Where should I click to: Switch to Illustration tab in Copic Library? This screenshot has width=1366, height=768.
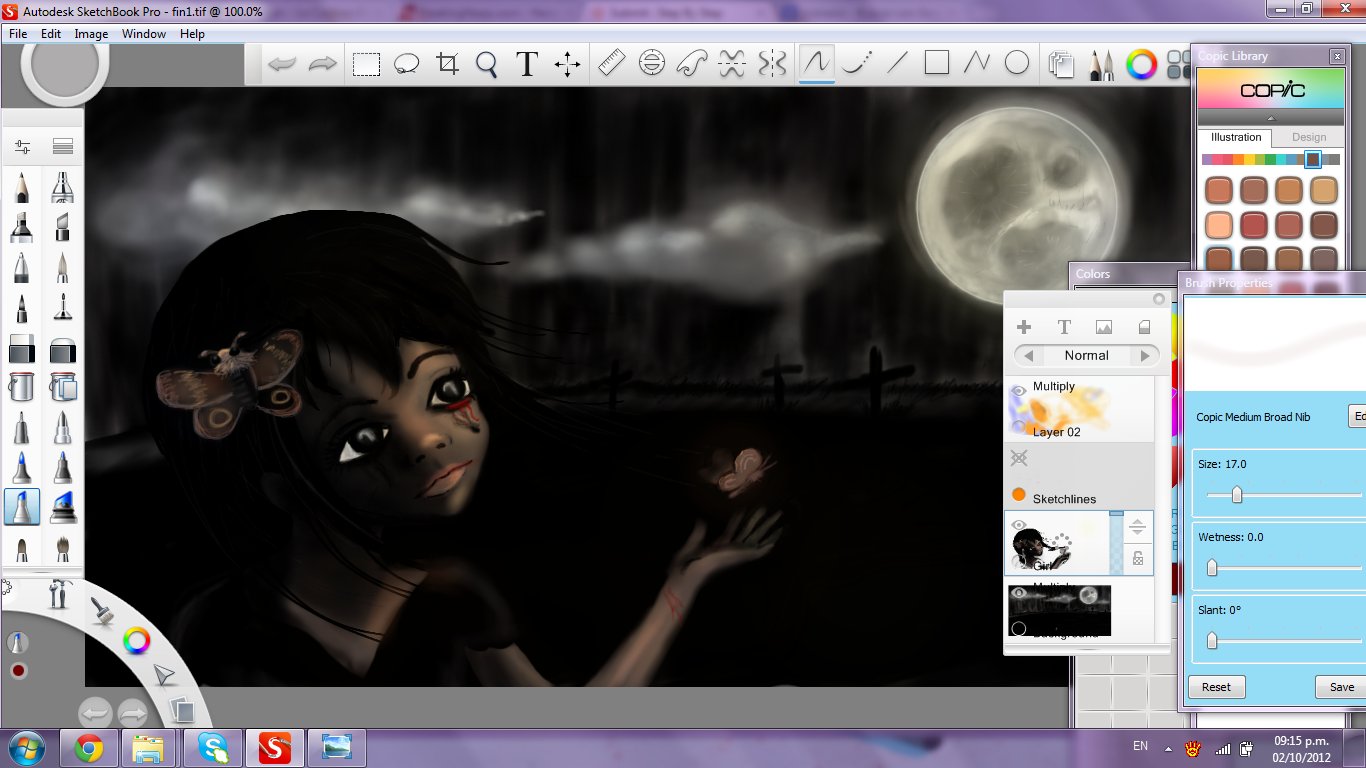click(1236, 138)
